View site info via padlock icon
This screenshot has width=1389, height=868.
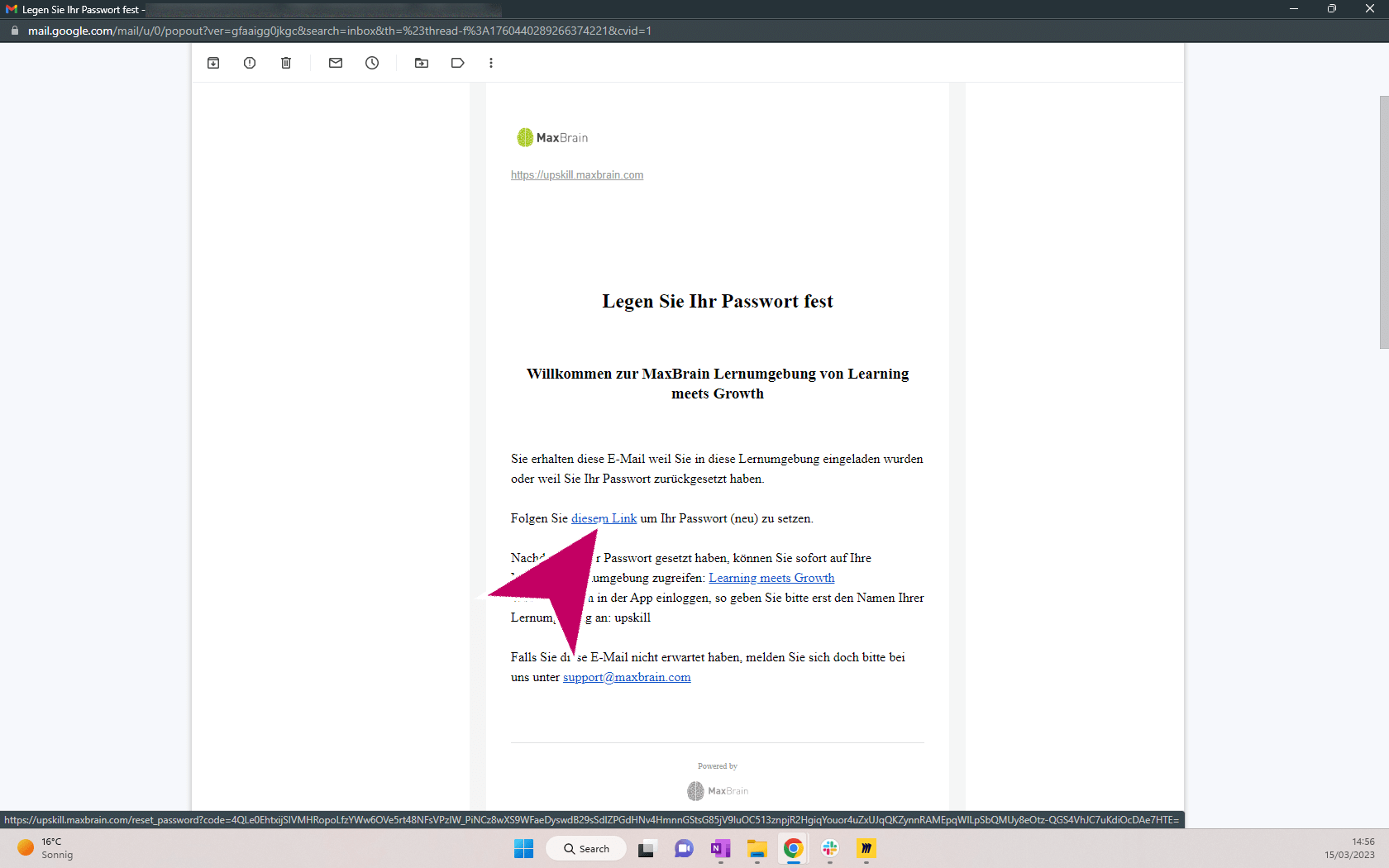(14, 31)
